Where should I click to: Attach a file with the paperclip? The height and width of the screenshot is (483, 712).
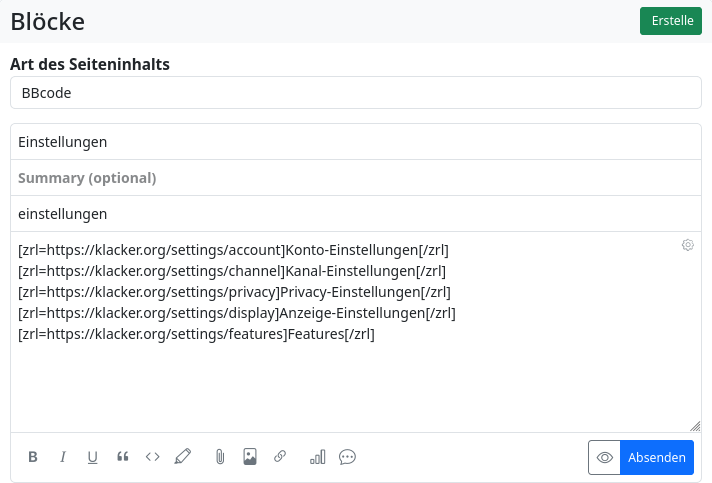220,457
